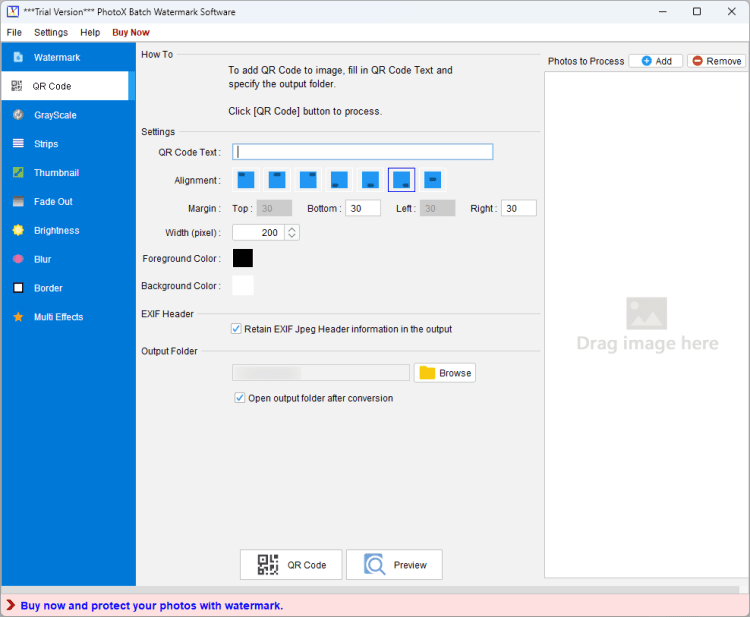Set alignment to bottom-left
The height and width of the screenshot is (617, 750).
pyautogui.click(x=339, y=180)
